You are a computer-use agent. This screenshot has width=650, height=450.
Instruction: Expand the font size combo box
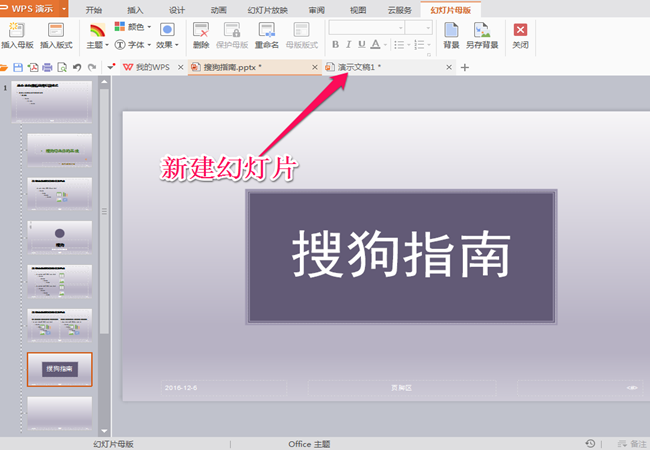(x=429, y=28)
